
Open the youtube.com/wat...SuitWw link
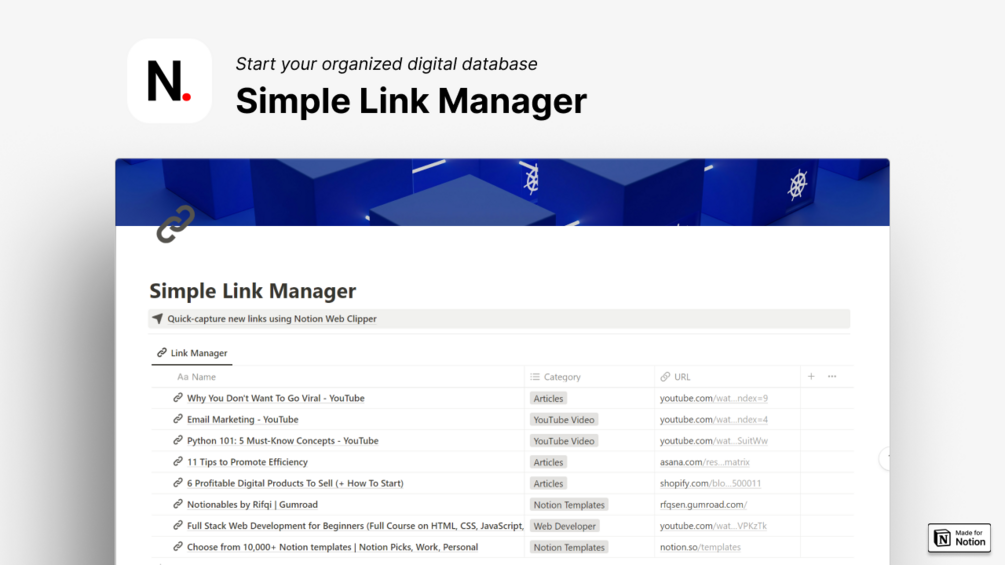[x=713, y=441]
